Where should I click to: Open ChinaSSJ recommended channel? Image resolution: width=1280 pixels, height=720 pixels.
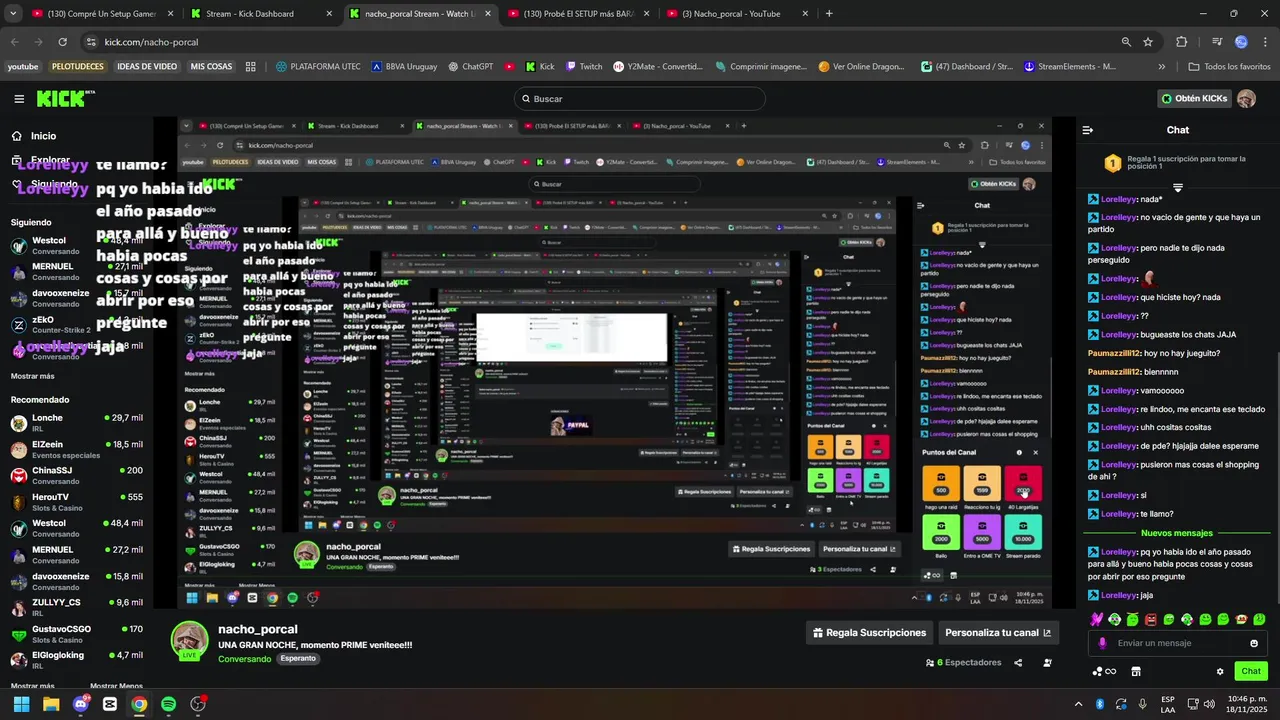coord(76,475)
